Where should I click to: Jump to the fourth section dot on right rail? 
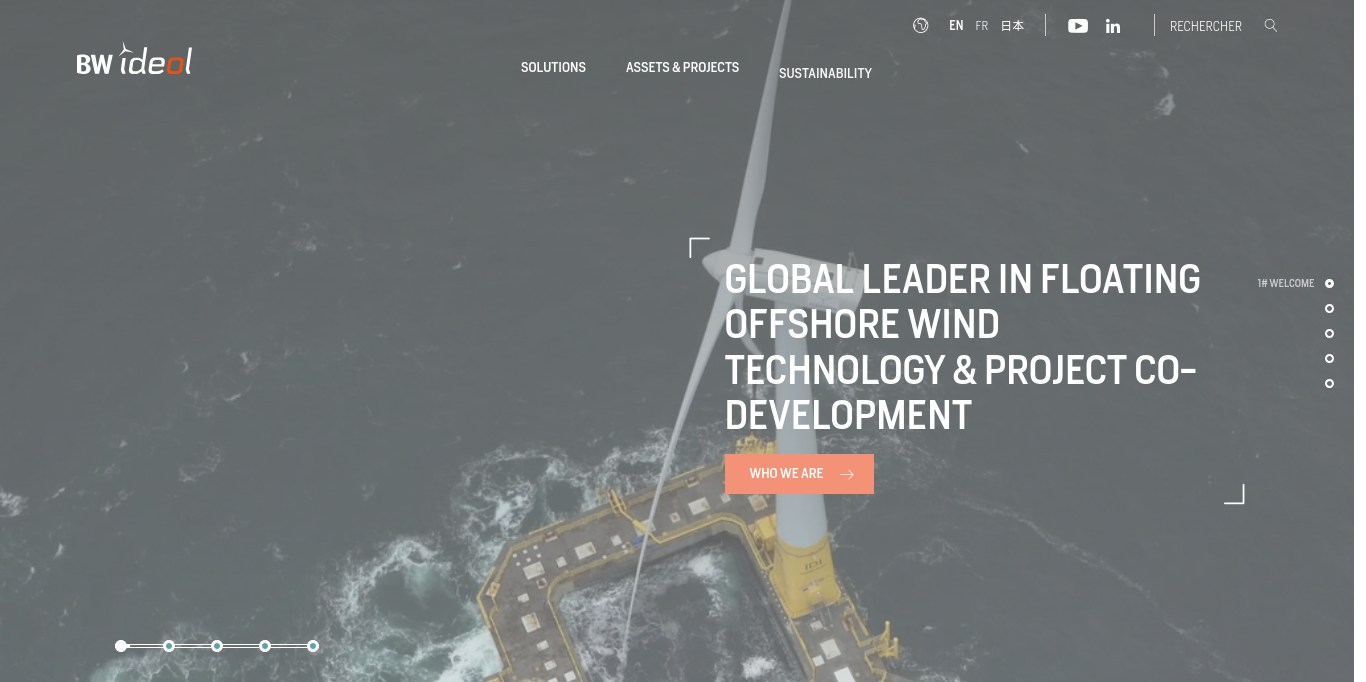[x=1329, y=359]
